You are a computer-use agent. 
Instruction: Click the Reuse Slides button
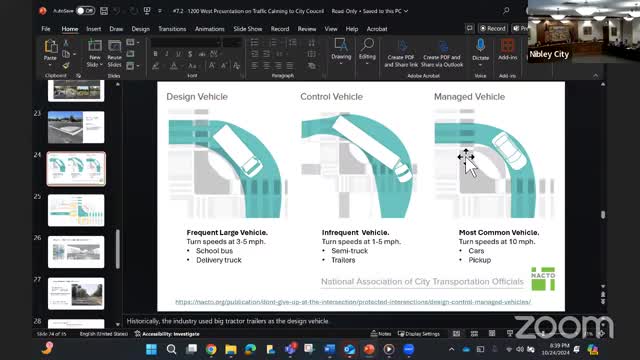(x=114, y=53)
